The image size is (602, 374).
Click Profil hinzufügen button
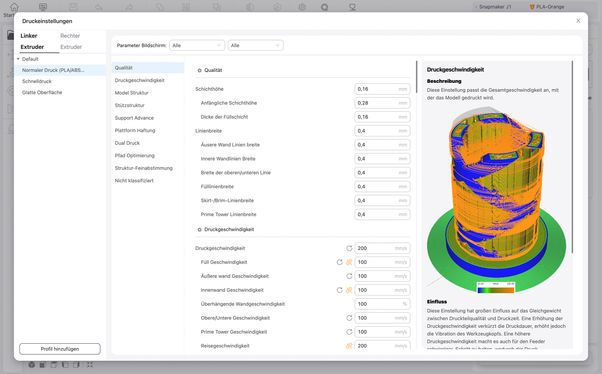click(x=60, y=349)
